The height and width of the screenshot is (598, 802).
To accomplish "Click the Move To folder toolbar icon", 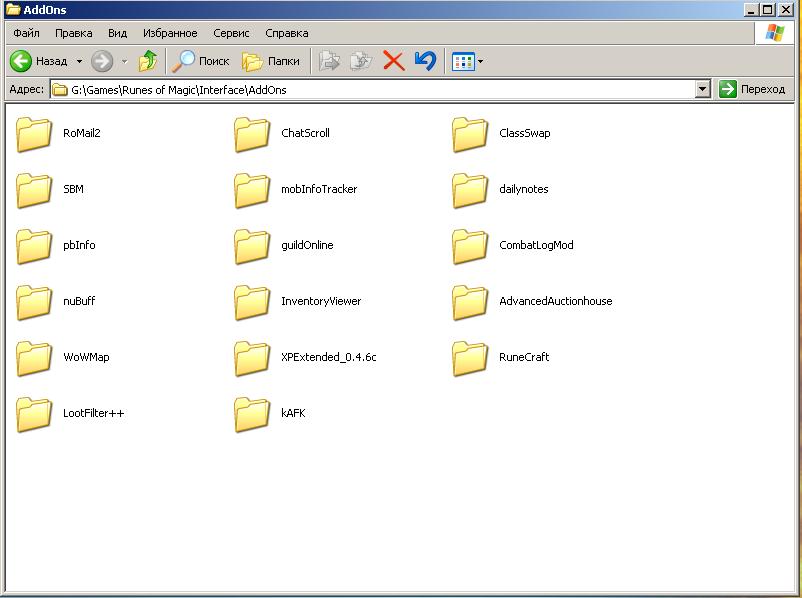I will [x=329, y=61].
